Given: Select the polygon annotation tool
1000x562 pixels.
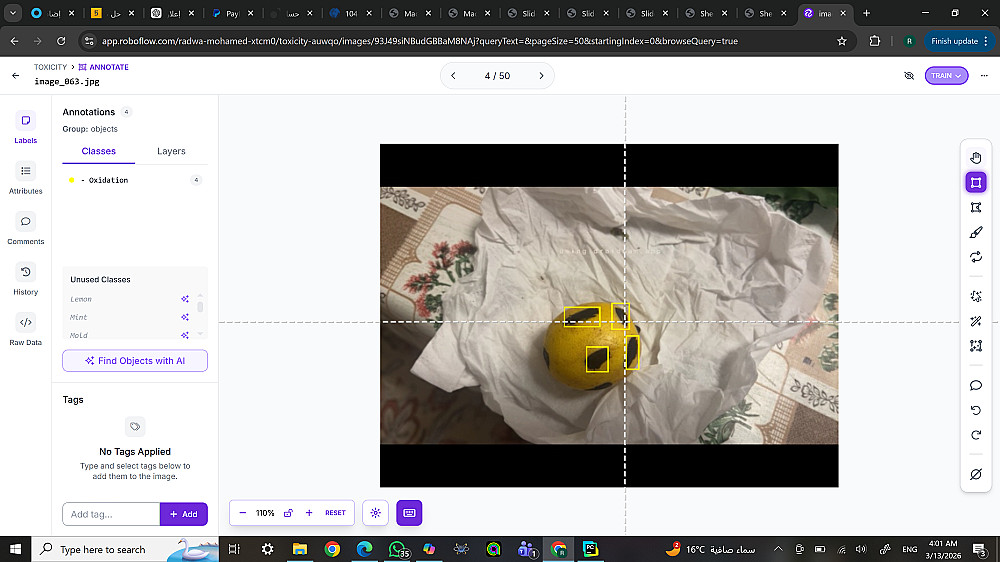Looking at the screenshot, I should [976, 207].
